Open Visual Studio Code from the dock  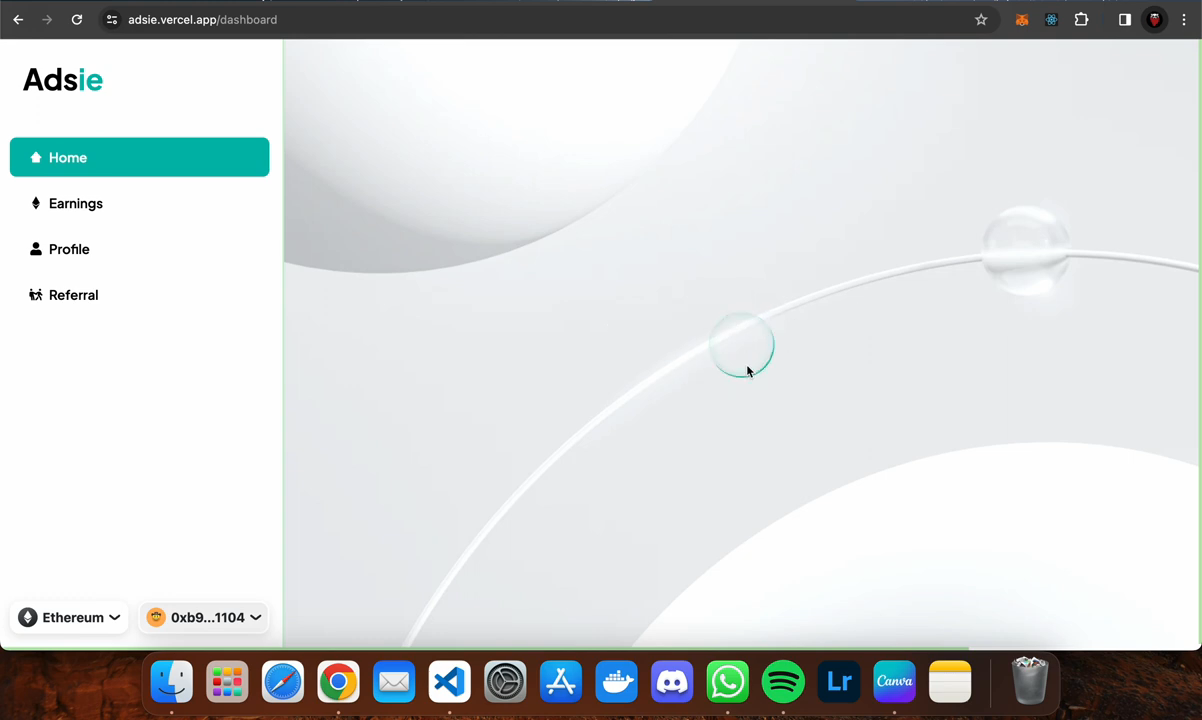point(449,683)
